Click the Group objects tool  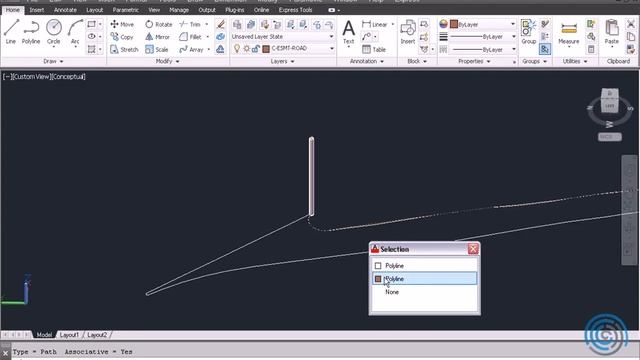point(529,32)
